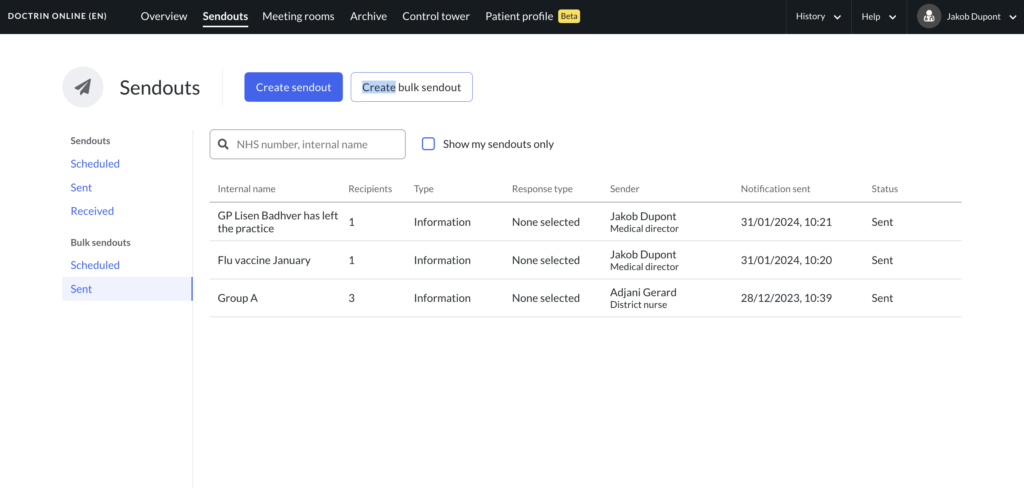1024x488 pixels.
Task: Click the Beta badge beside Patient profile
Action: tap(569, 16)
